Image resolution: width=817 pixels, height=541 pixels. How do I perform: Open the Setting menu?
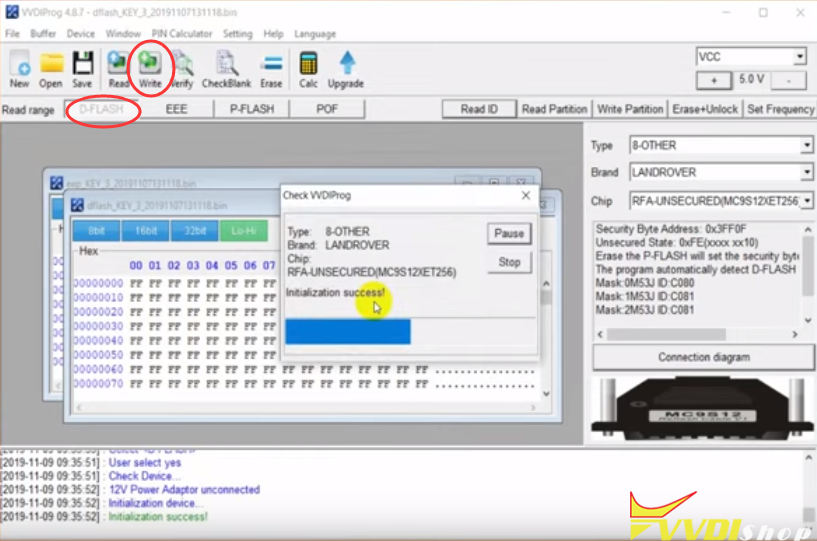238,34
